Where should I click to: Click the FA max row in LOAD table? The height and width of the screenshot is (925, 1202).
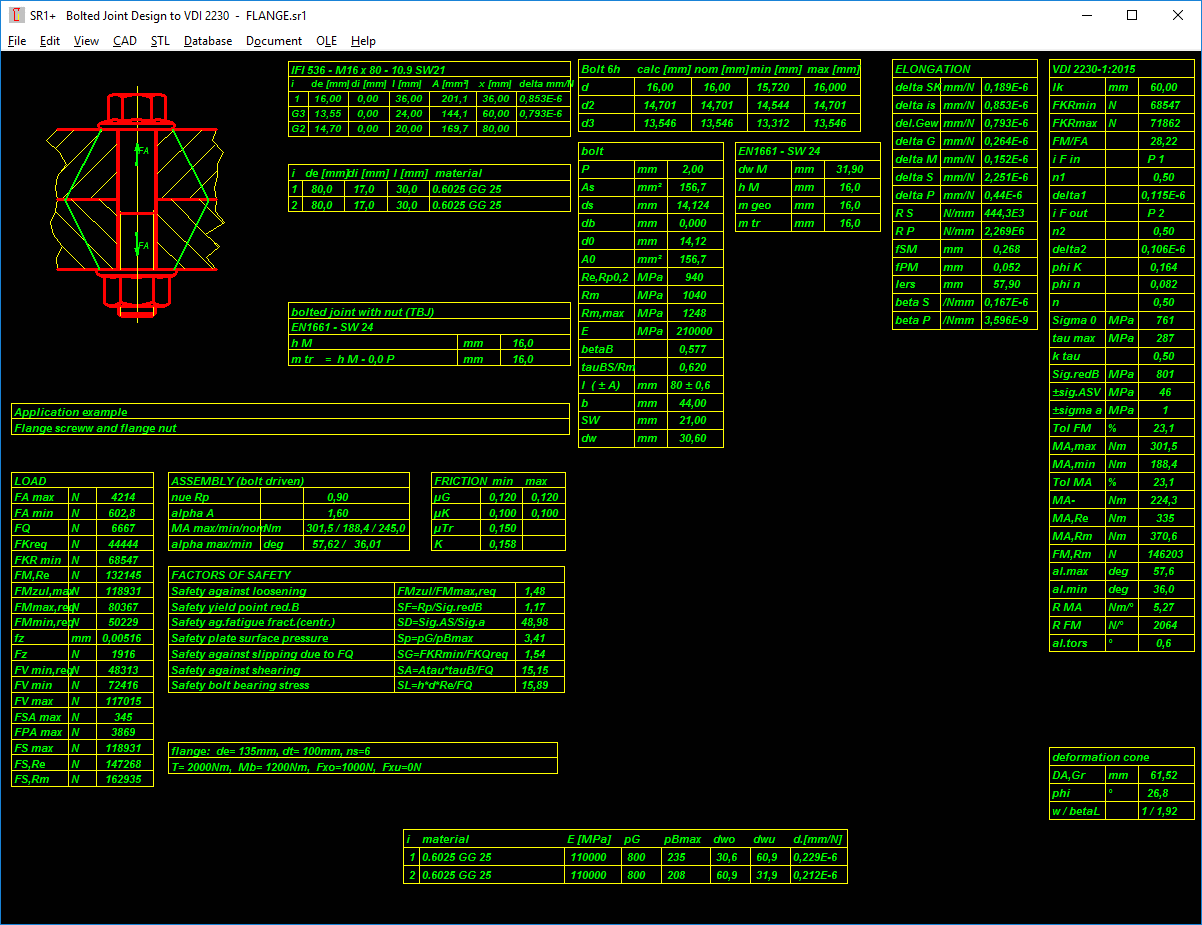[x=82, y=497]
